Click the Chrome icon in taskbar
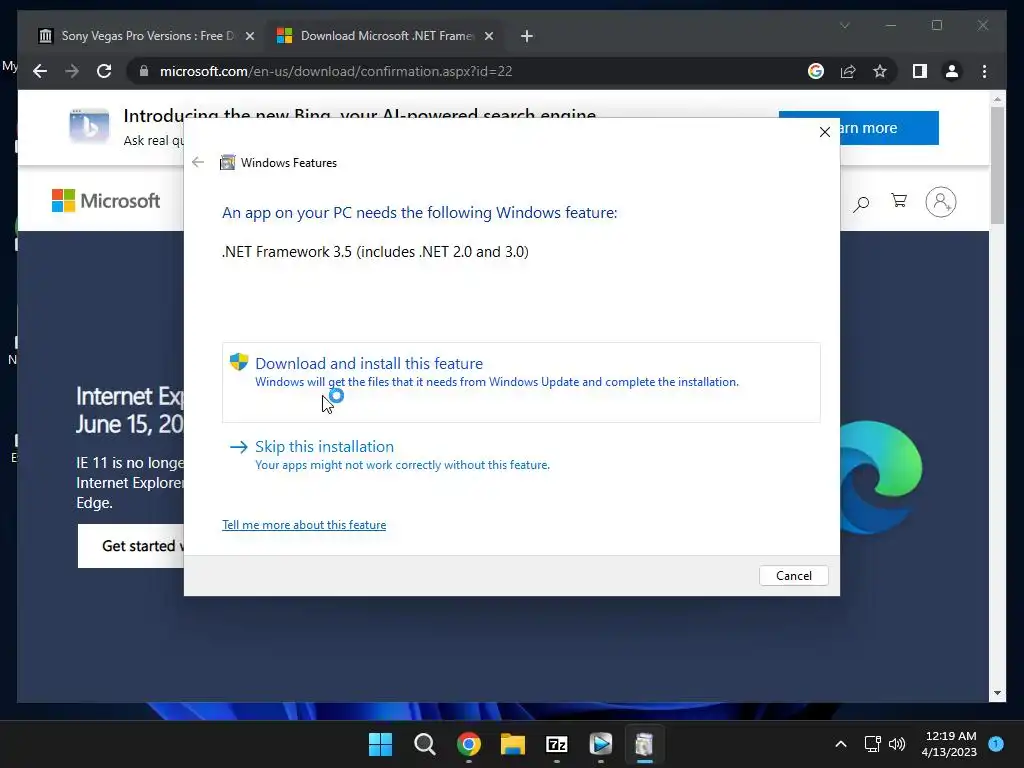 (x=469, y=744)
